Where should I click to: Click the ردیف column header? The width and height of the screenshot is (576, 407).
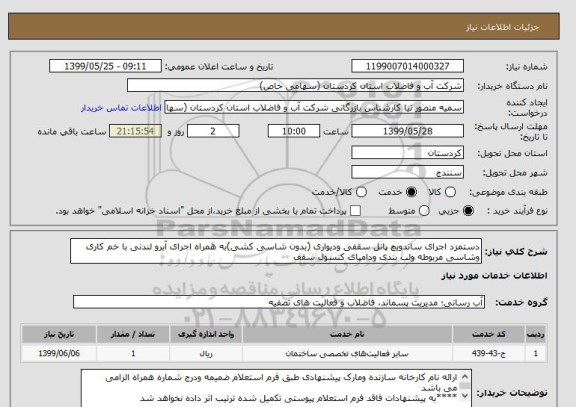point(536,334)
